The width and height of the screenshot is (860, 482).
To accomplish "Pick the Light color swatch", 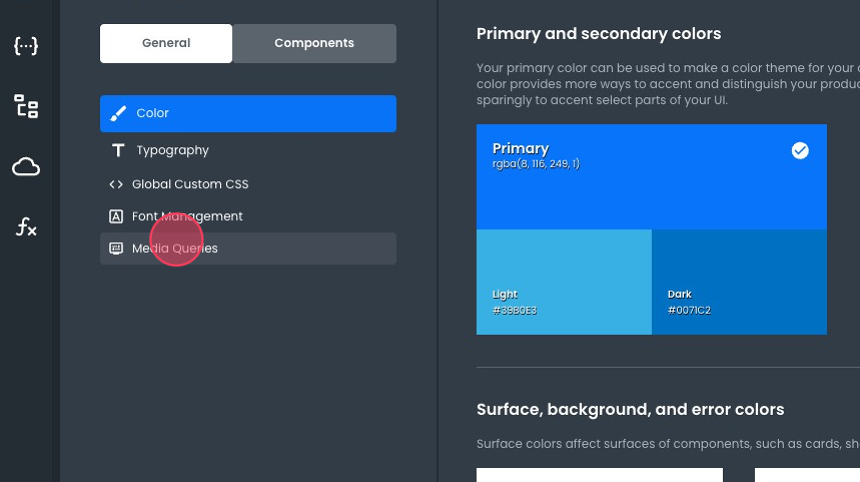I will point(564,281).
